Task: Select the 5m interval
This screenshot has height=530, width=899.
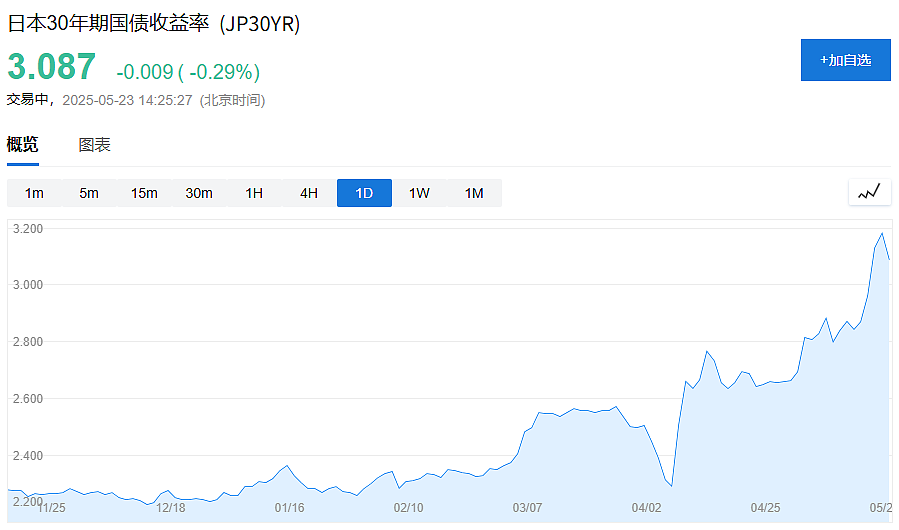Action: point(89,193)
